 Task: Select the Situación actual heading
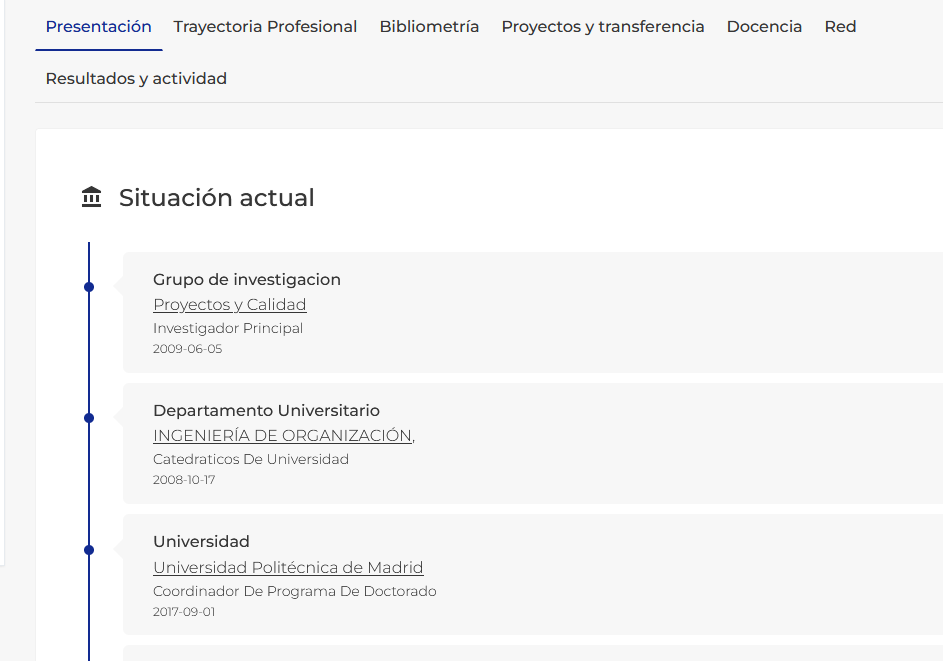(217, 197)
